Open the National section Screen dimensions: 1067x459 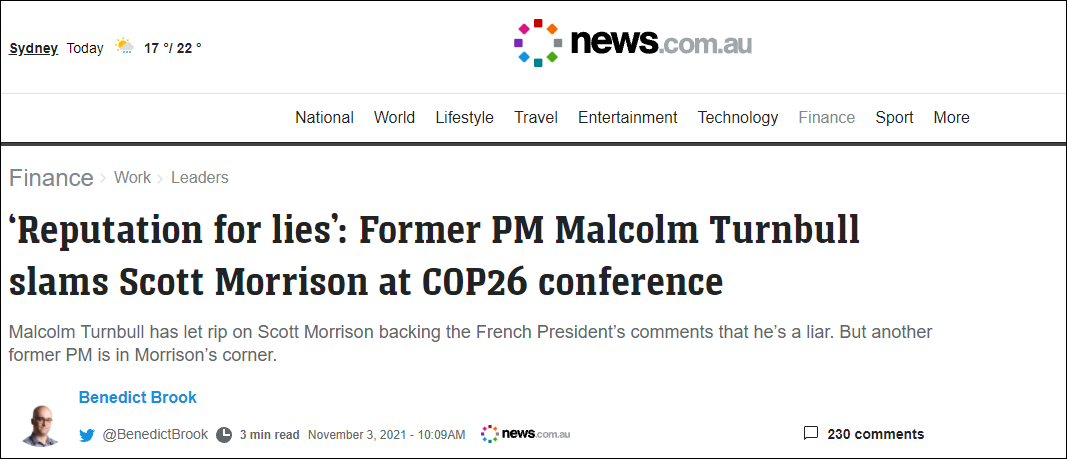click(x=324, y=118)
